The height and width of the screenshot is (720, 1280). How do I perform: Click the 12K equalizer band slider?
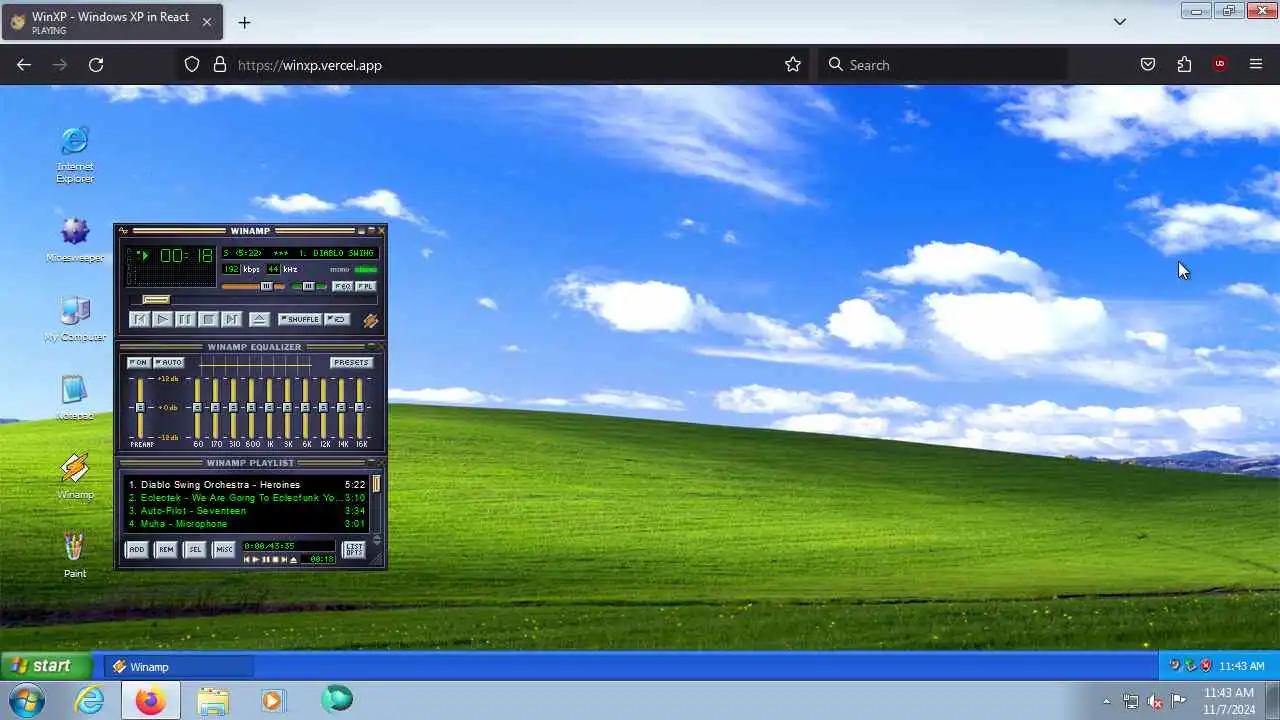tap(323, 408)
